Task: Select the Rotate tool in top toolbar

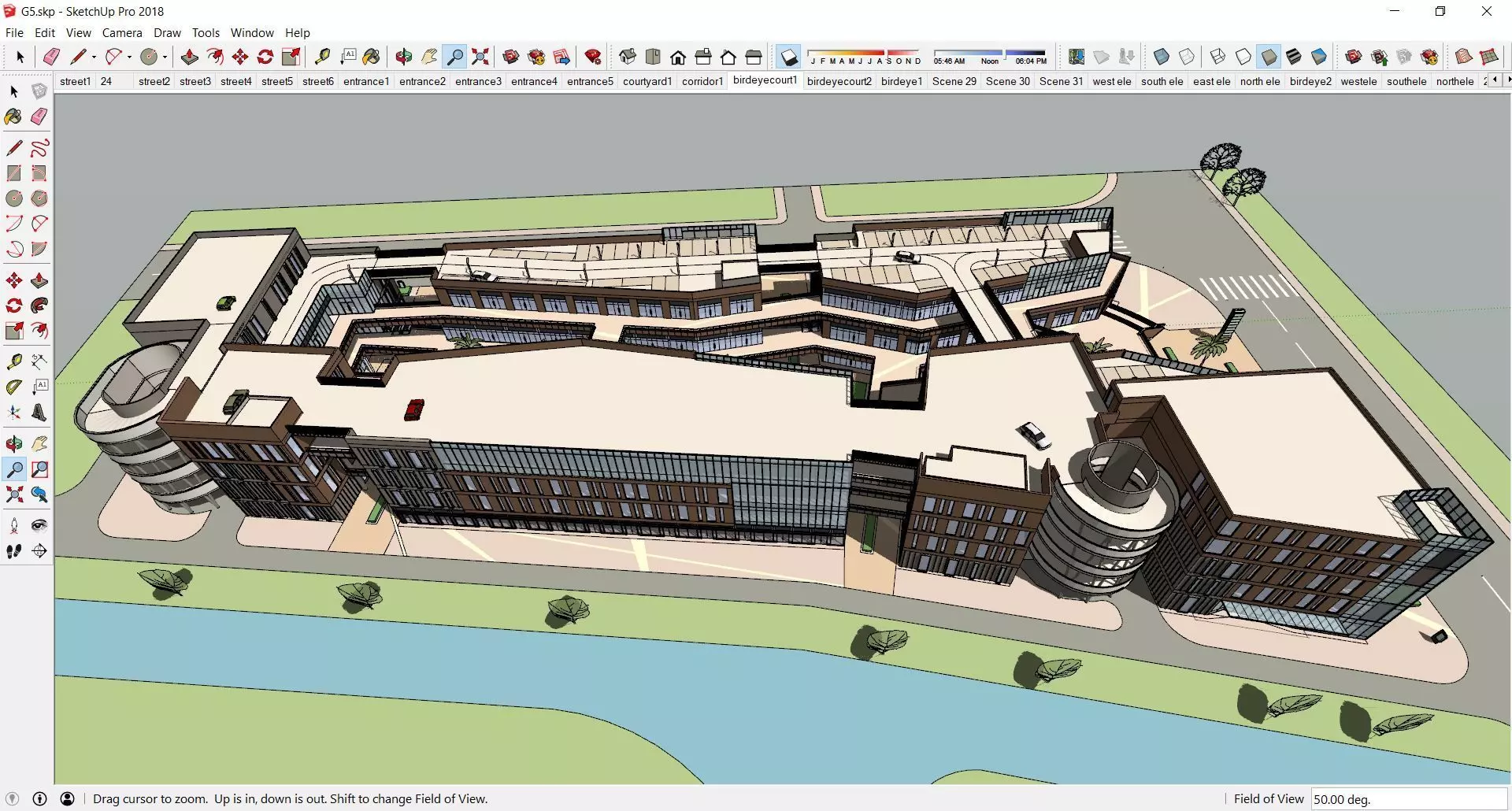Action: tap(265, 57)
